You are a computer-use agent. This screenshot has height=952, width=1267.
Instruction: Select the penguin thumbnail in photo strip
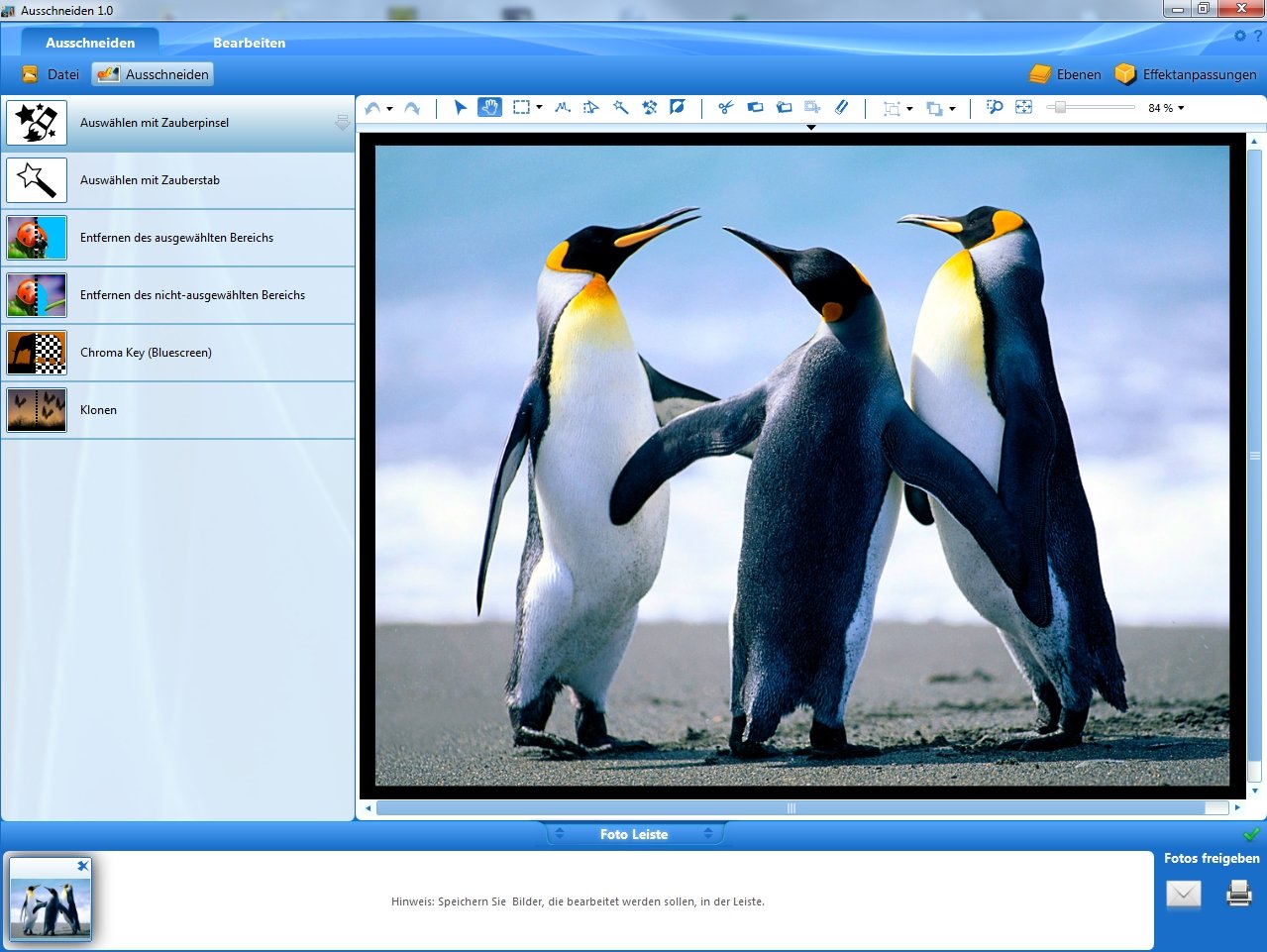pyautogui.click(x=51, y=899)
